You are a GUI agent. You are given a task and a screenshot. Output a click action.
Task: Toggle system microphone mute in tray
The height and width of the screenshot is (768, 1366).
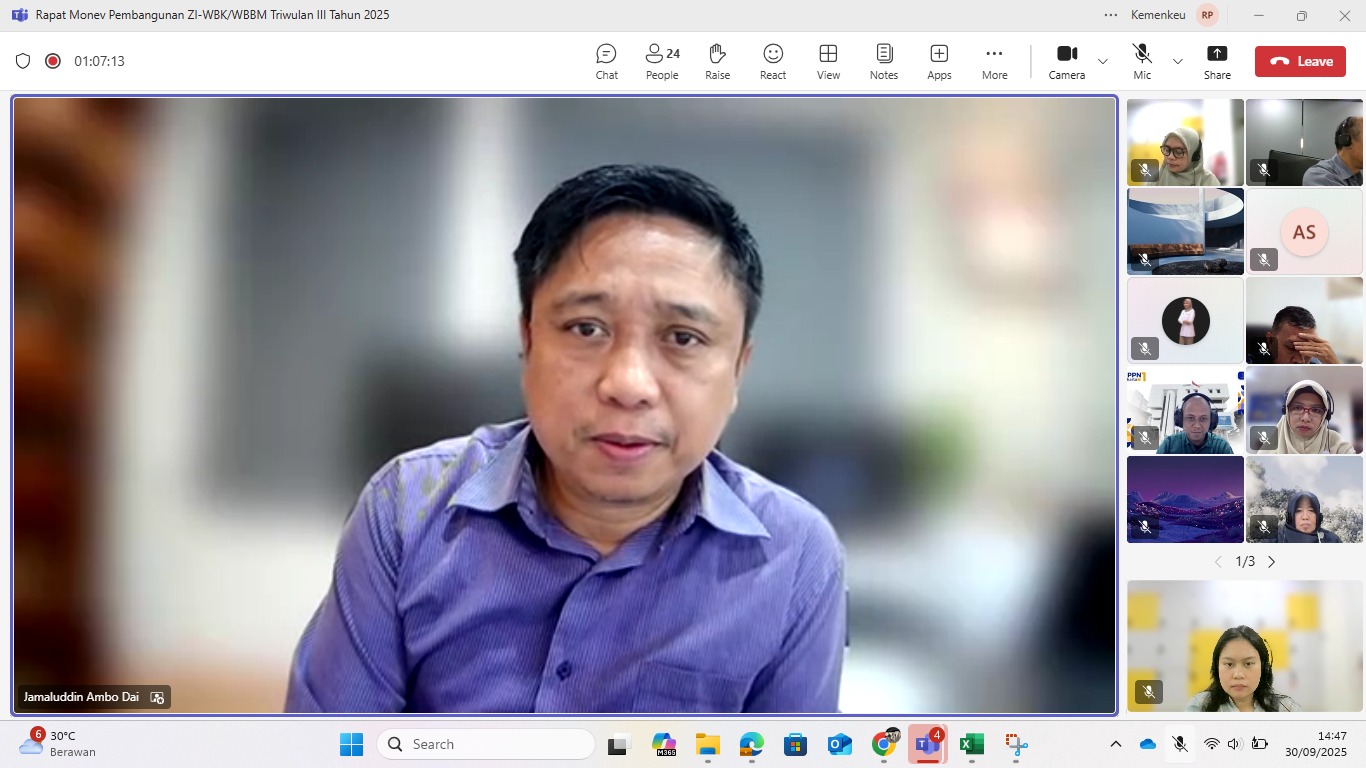coord(1180,744)
